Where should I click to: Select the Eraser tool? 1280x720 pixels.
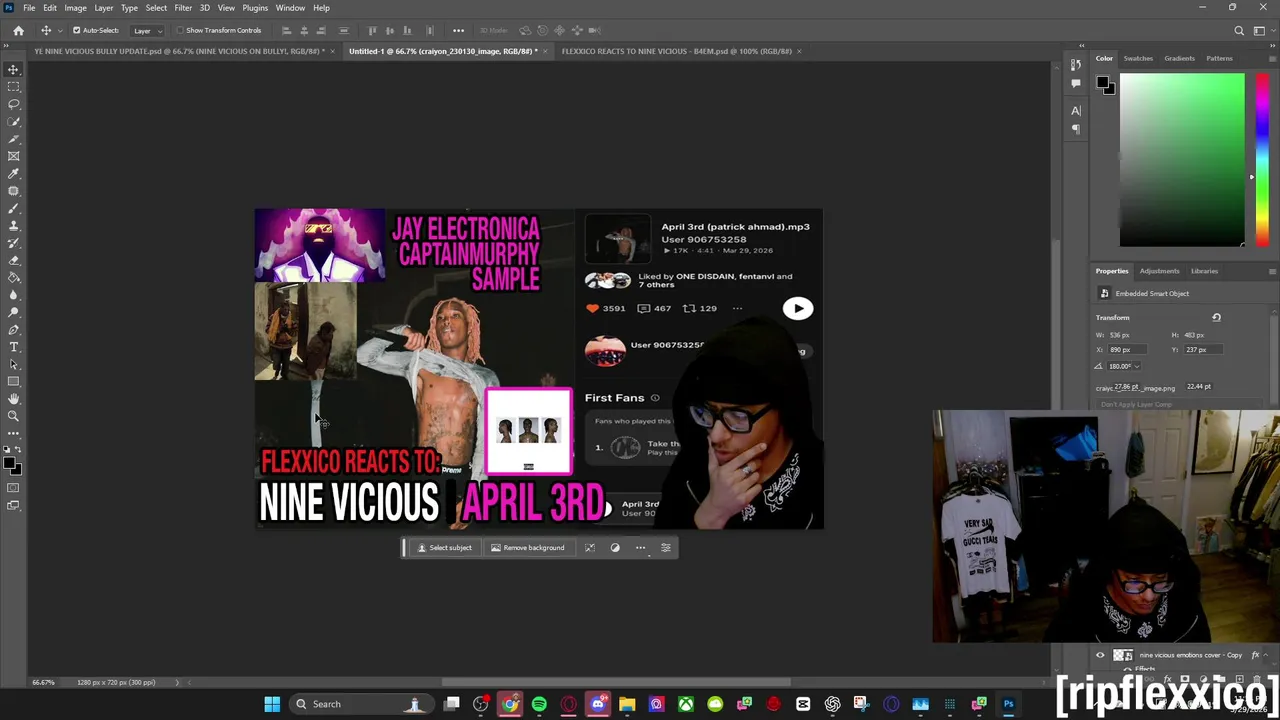click(14, 260)
